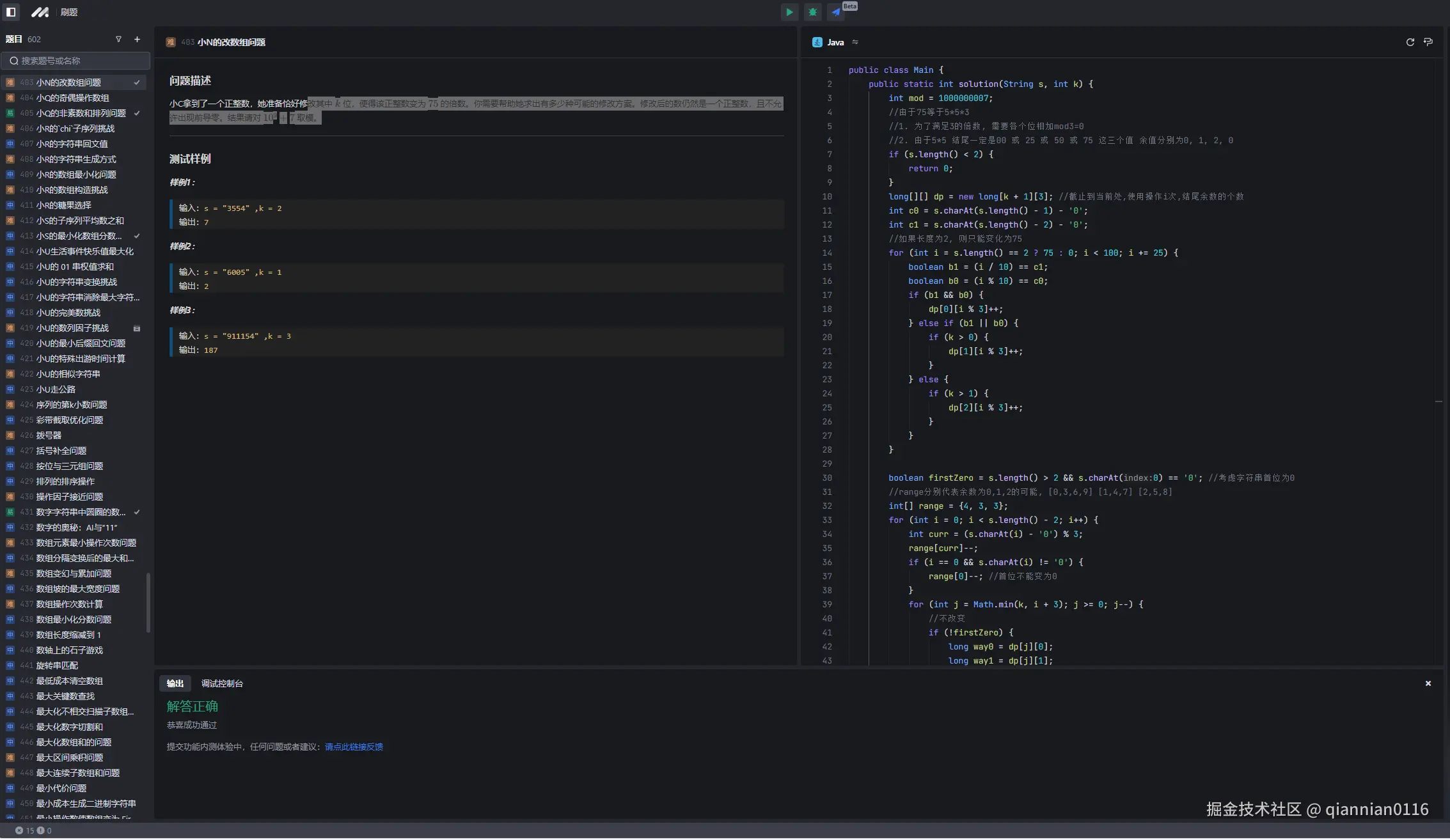Select the 输出 tab
The height and width of the screenshot is (840, 1450).
175,683
